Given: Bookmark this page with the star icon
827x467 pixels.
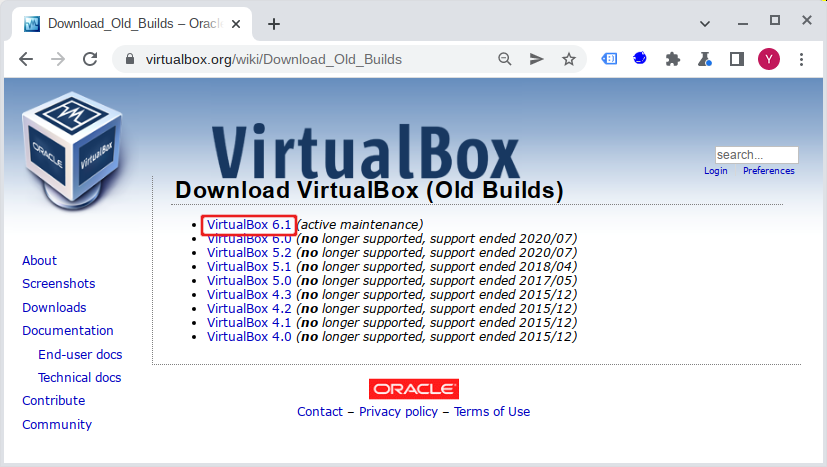Looking at the screenshot, I should pos(569,59).
